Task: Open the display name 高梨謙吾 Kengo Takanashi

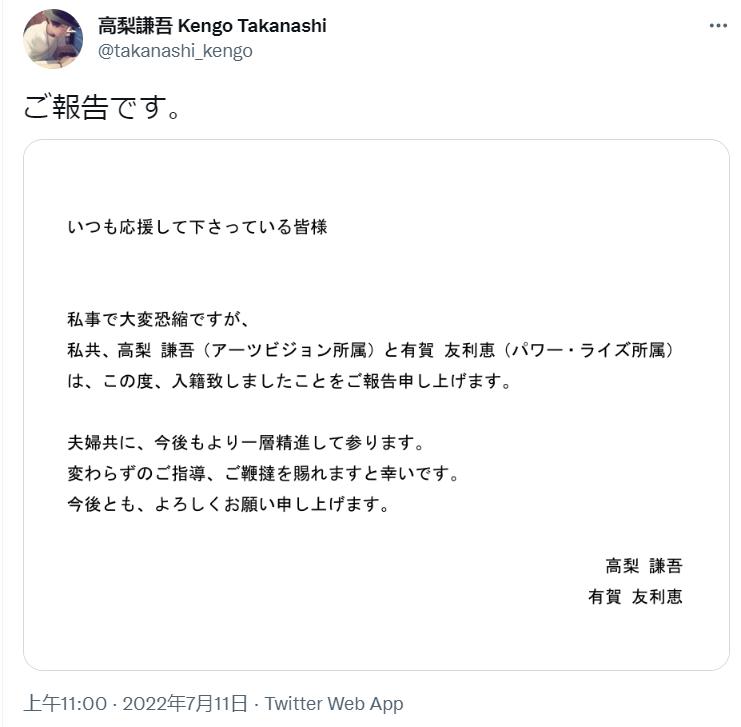Action: tap(212, 26)
